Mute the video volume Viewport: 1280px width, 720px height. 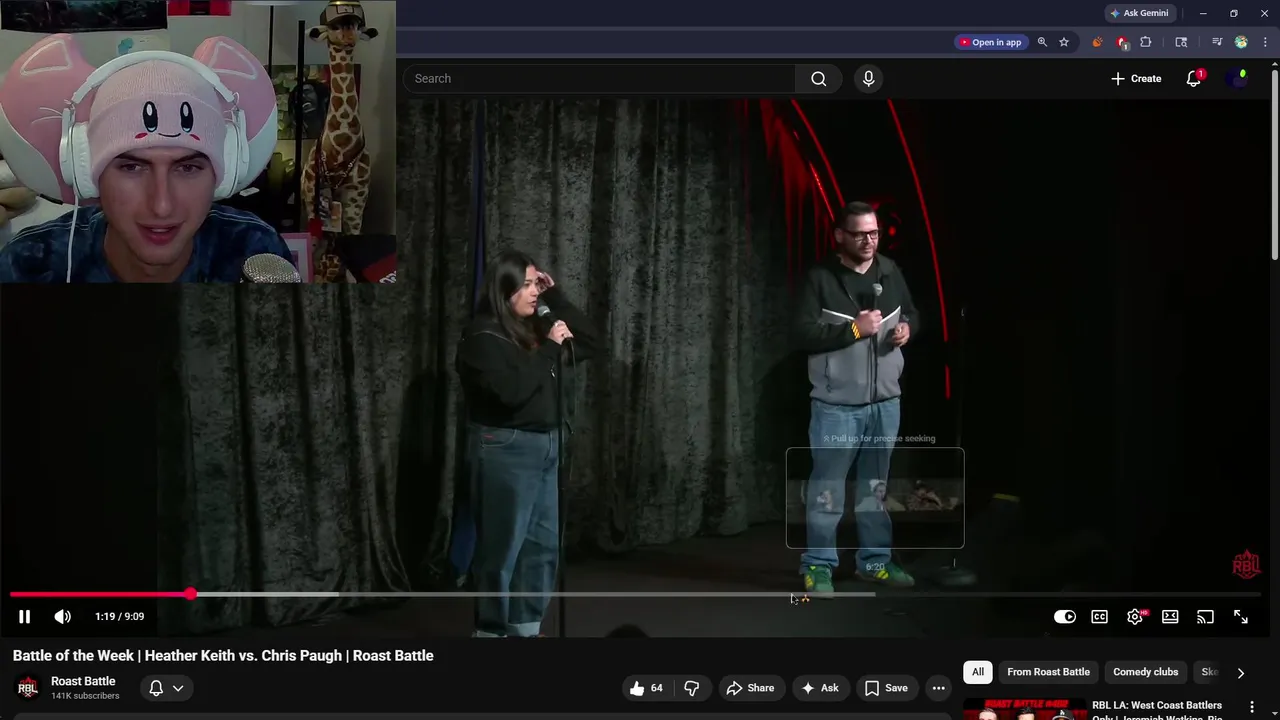click(62, 617)
